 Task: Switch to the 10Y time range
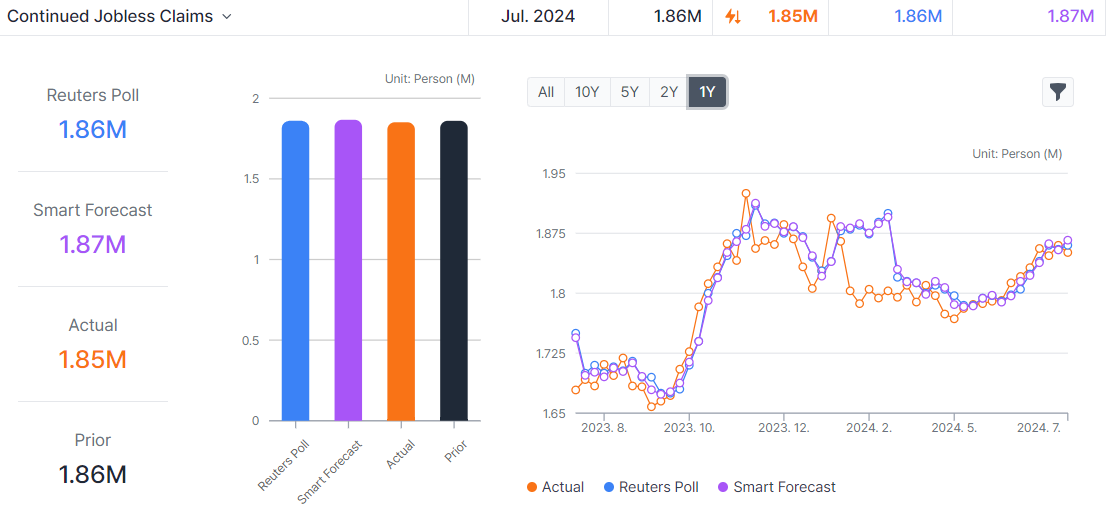pos(587,92)
